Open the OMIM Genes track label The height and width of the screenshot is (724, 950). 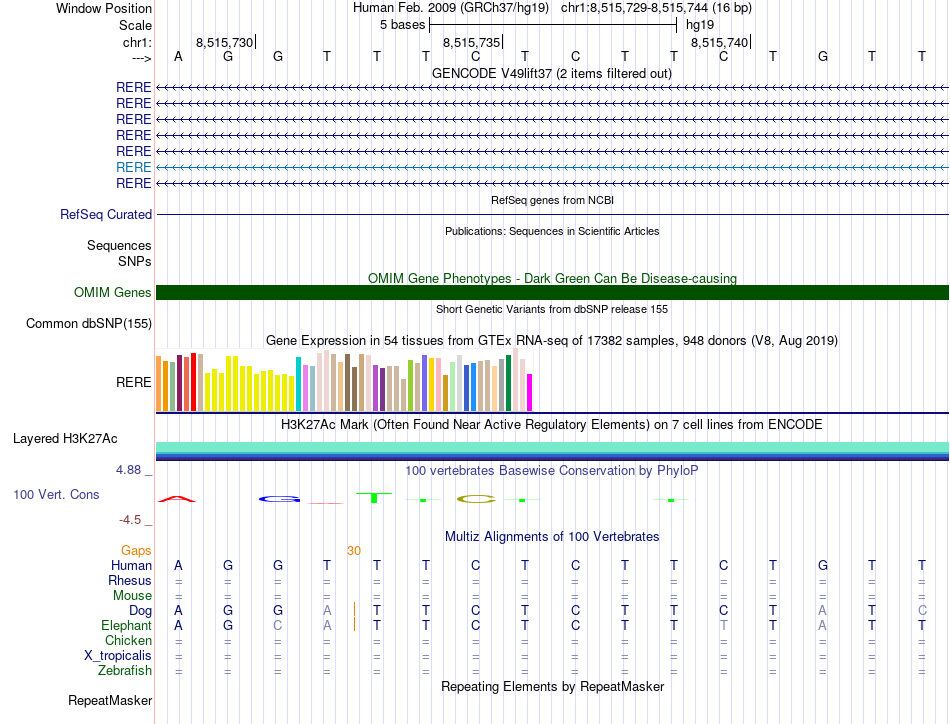coord(113,293)
